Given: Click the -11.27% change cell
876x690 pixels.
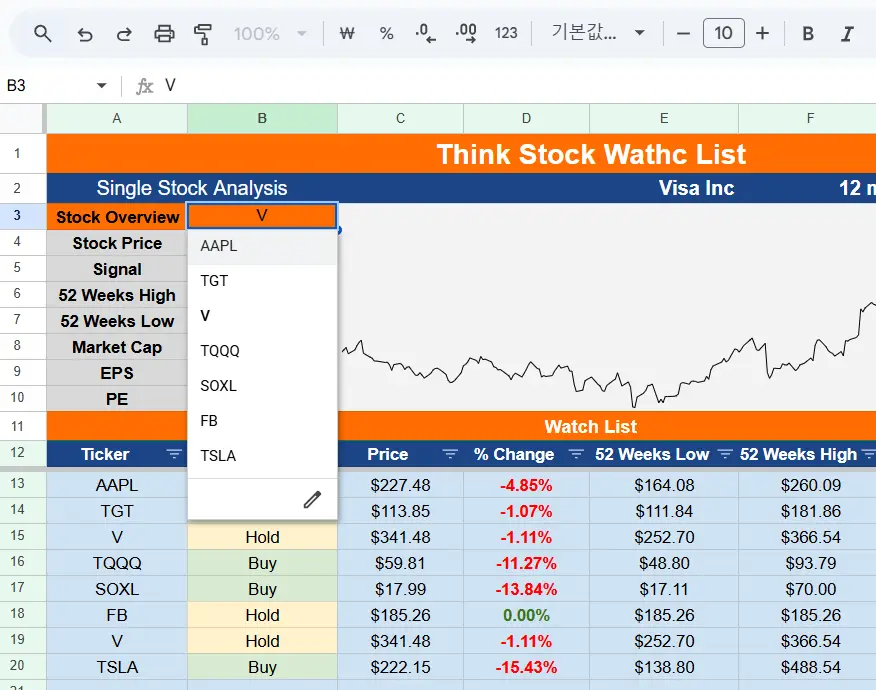Looking at the screenshot, I should (526, 563).
